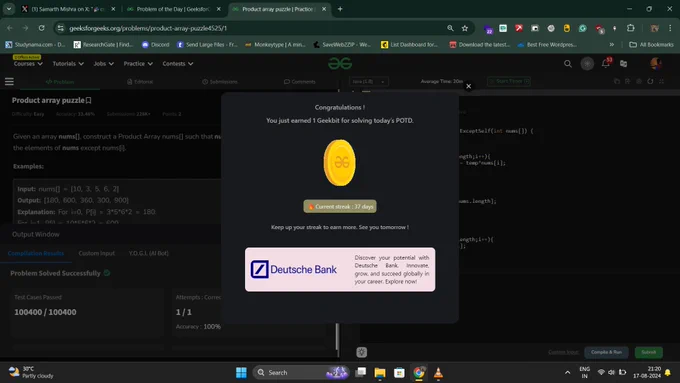Open the hamburger sidebar menu
The width and height of the screenshot is (680, 383).
coord(9,82)
